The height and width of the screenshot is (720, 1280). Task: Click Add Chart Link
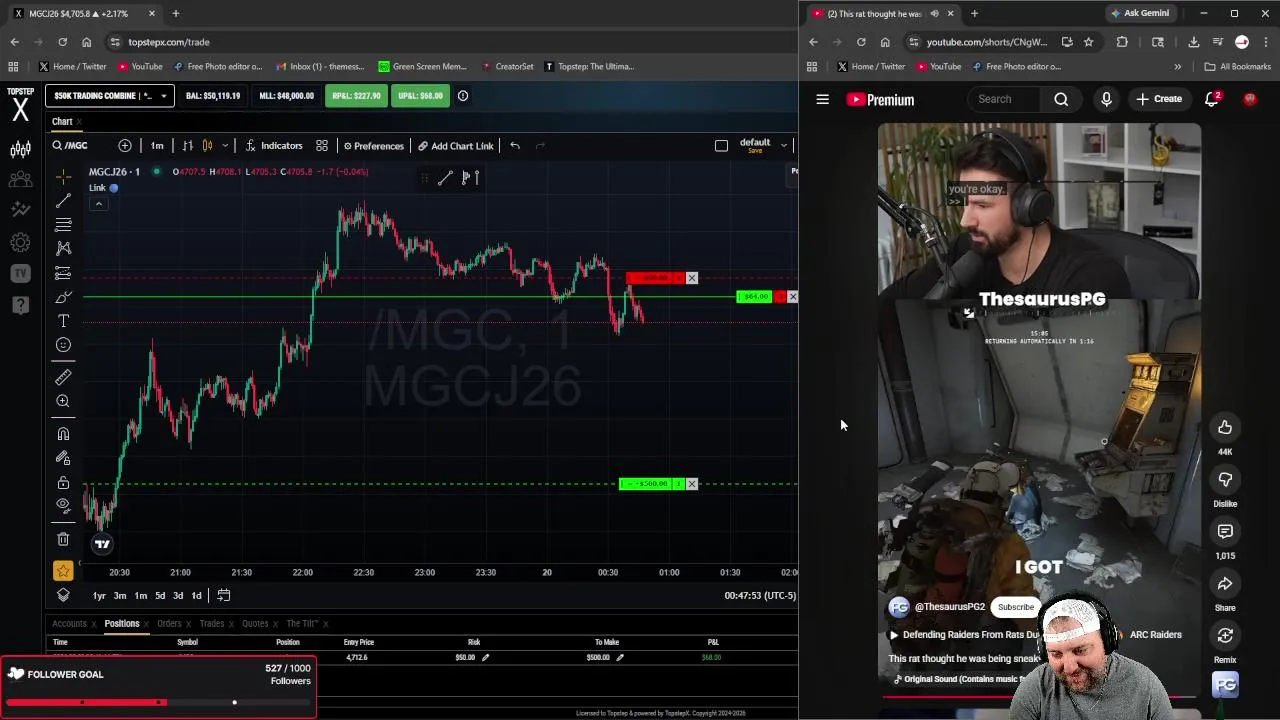click(456, 146)
